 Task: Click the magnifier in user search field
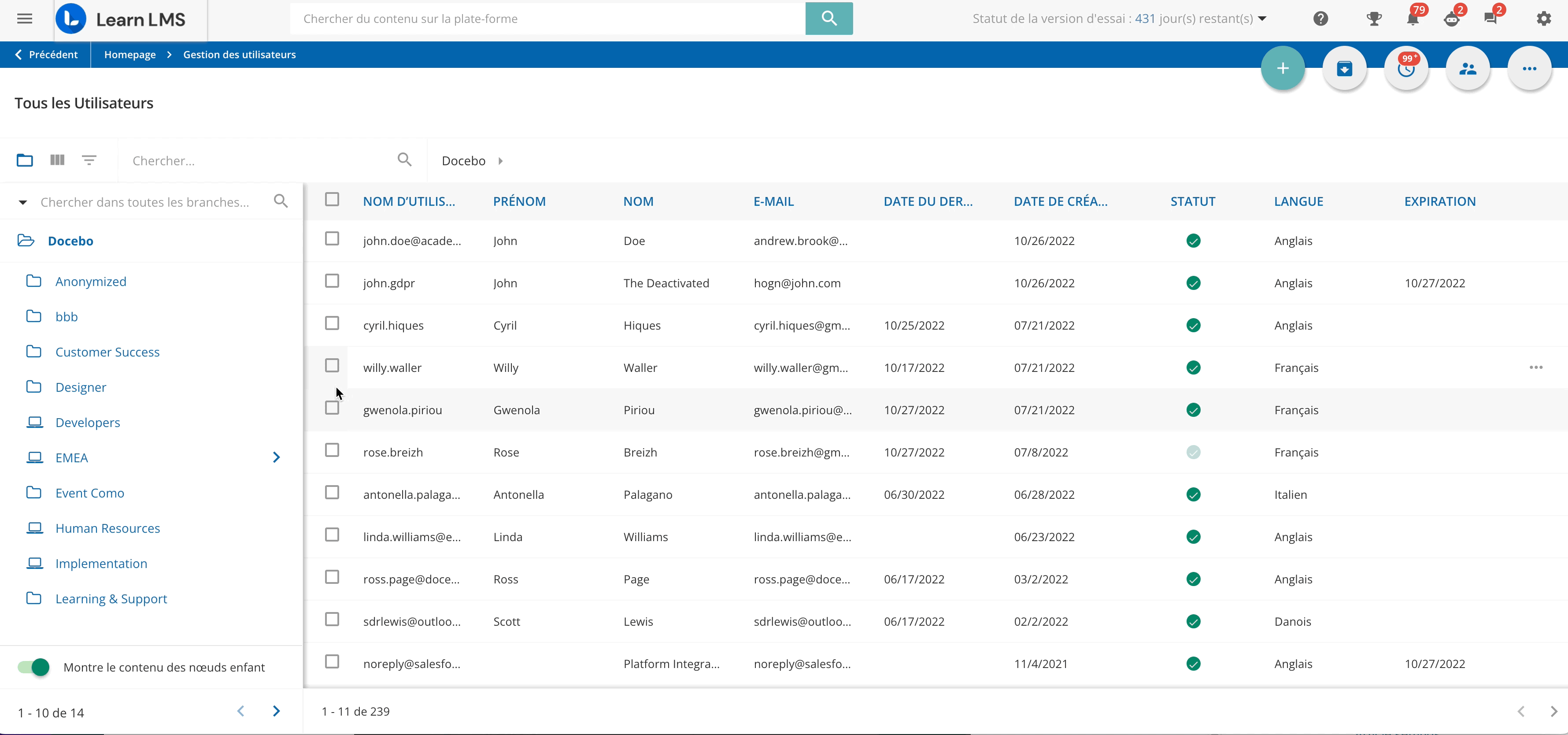click(404, 160)
